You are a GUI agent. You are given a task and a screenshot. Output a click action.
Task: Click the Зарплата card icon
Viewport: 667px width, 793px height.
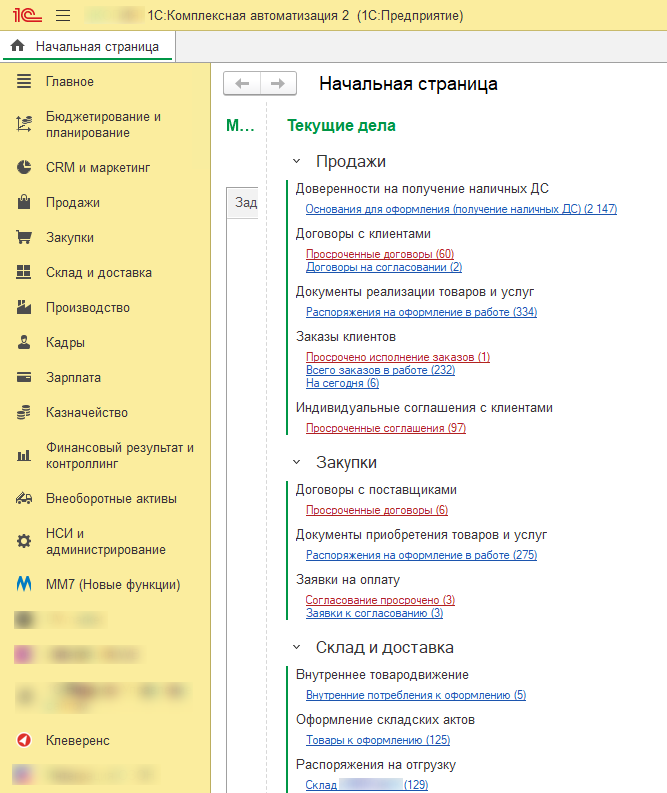(x=24, y=377)
